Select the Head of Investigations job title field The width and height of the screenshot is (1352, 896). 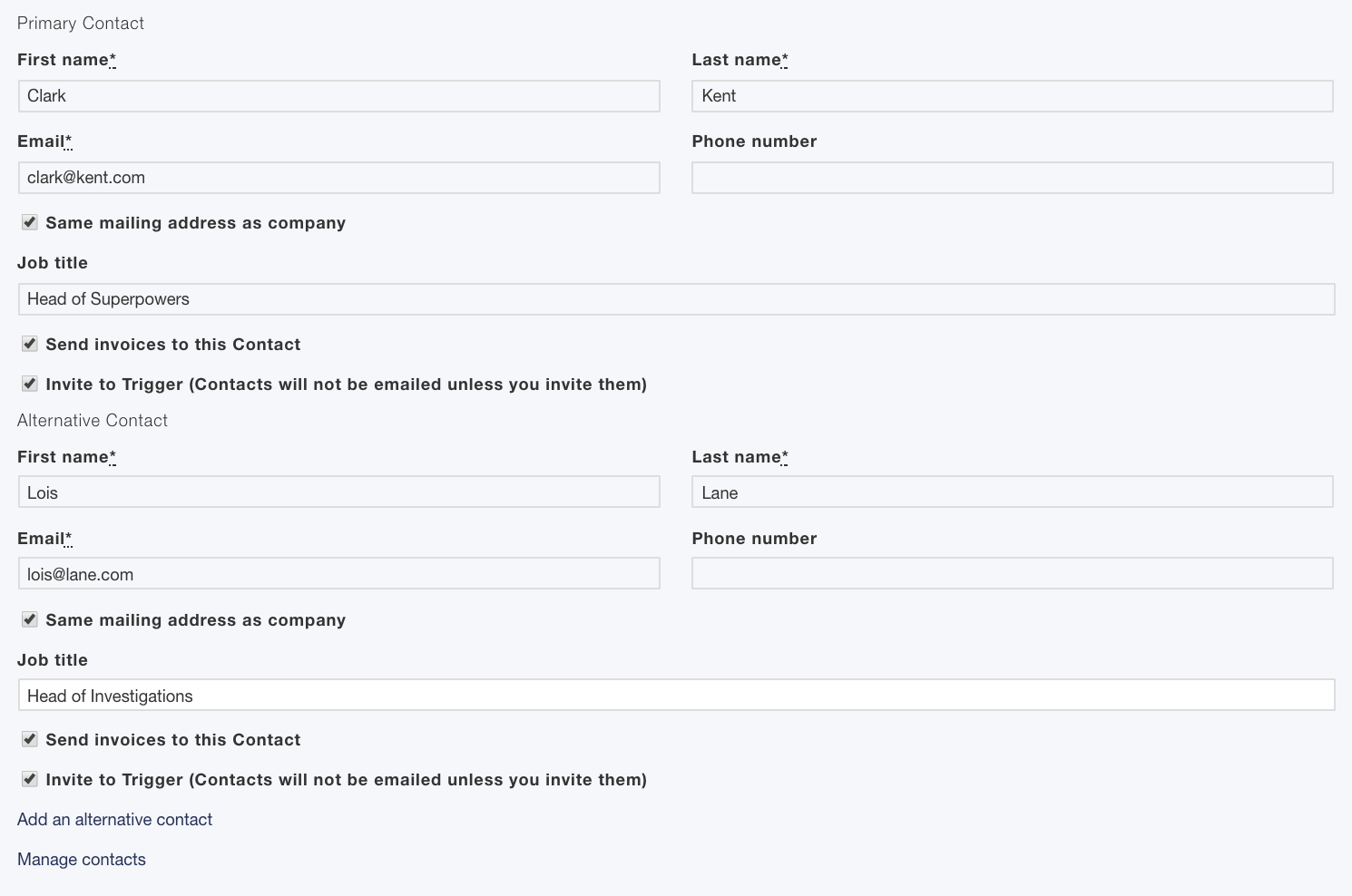(676, 696)
